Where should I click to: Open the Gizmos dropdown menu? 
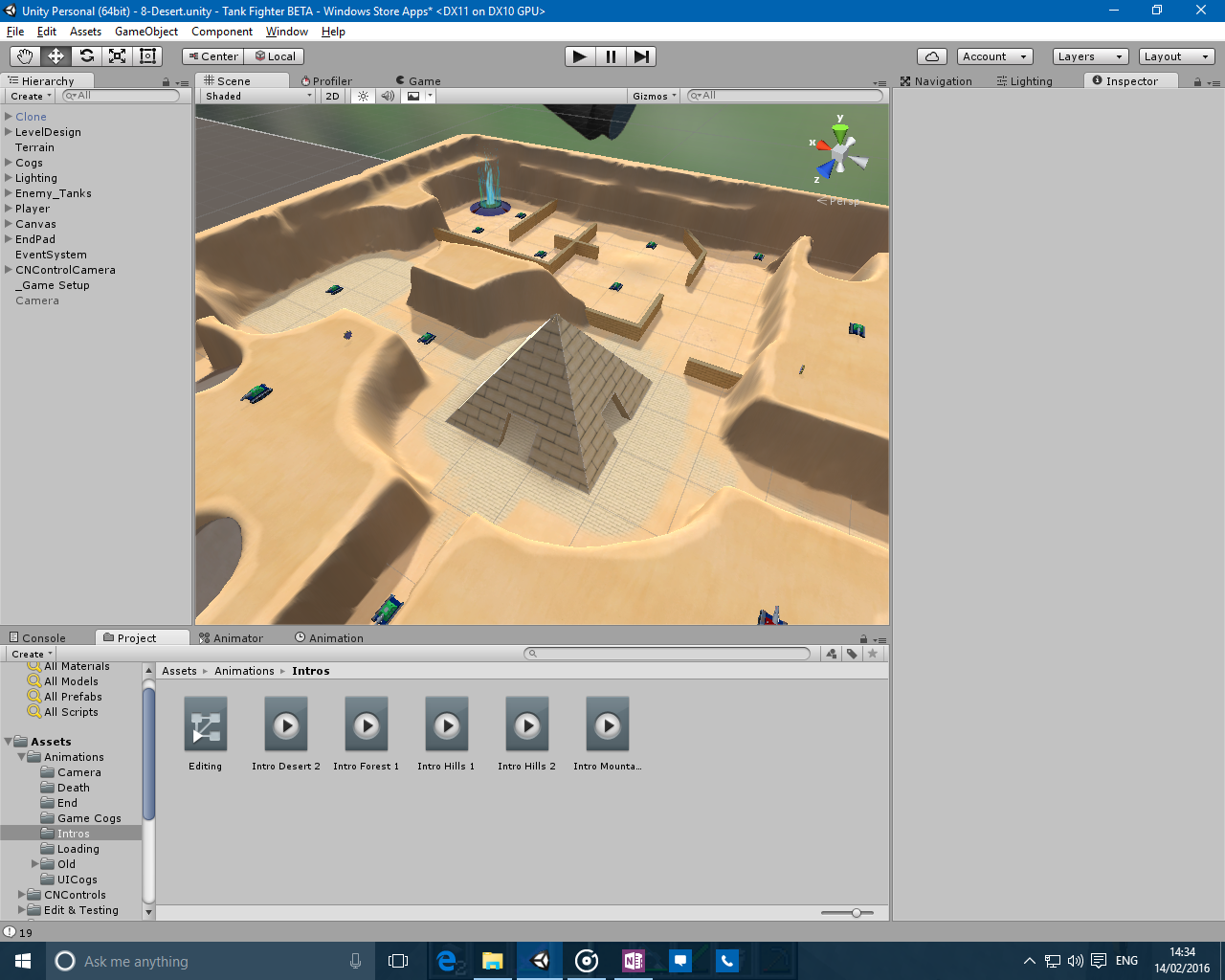click(x=654, y=96)
